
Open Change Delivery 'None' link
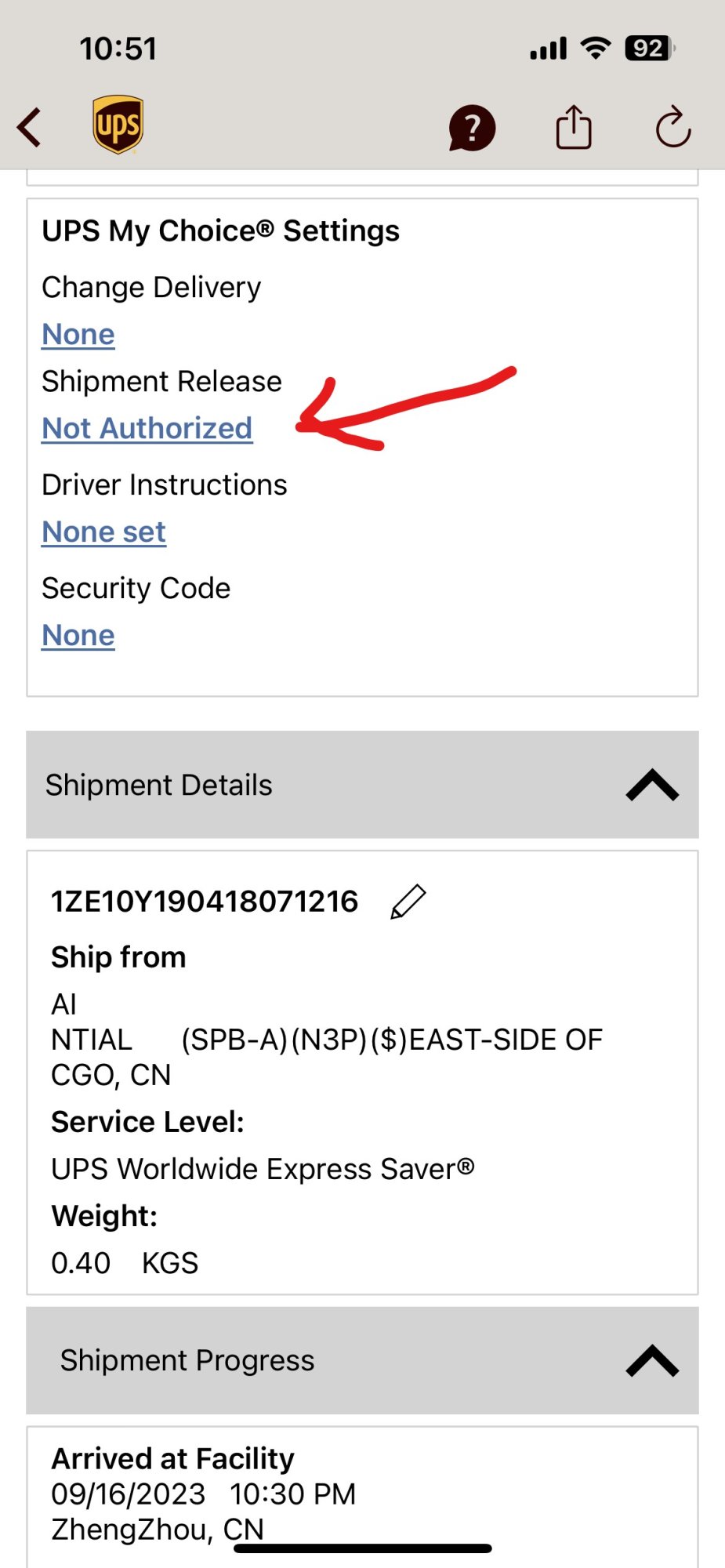[x=78, y=335]
